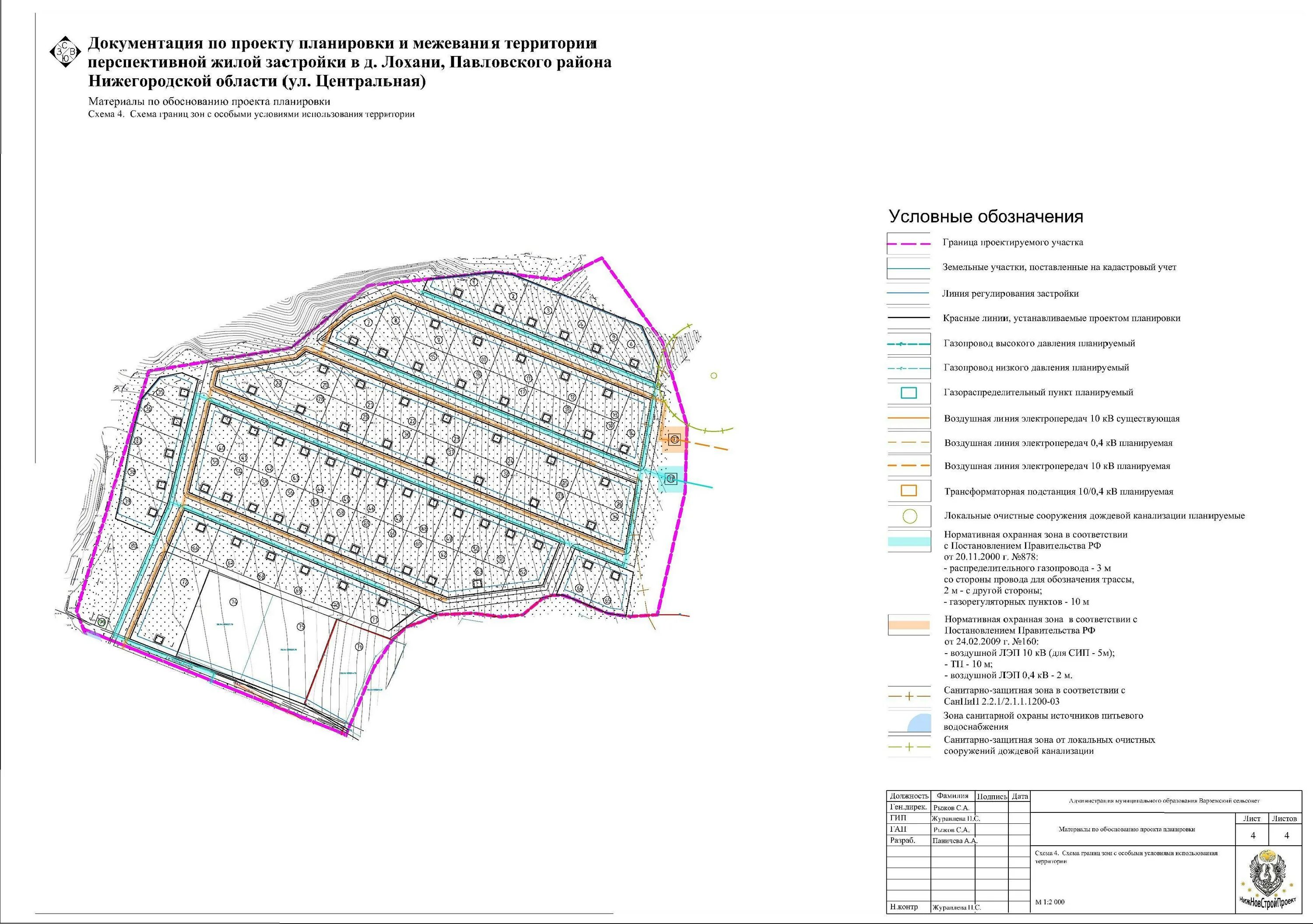Click the 'Администрация муниципального образования' title block line
The width and height of the screenshot is (1313, 924).
pos(1164,801)
